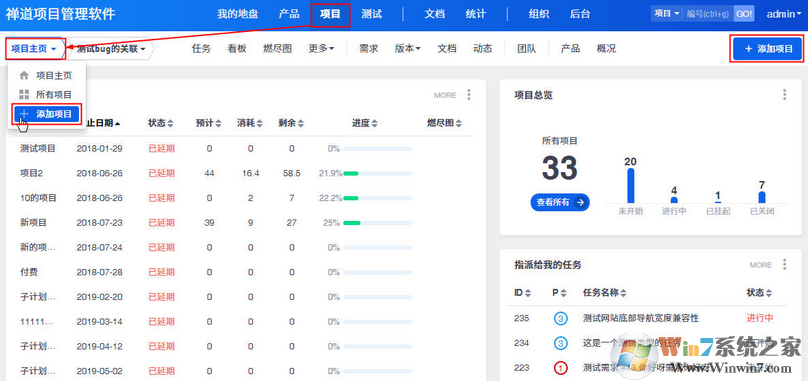808x382 pixels.
Task: Expand the 更多 sub-menu dropdown
Action: click(322, 49)
